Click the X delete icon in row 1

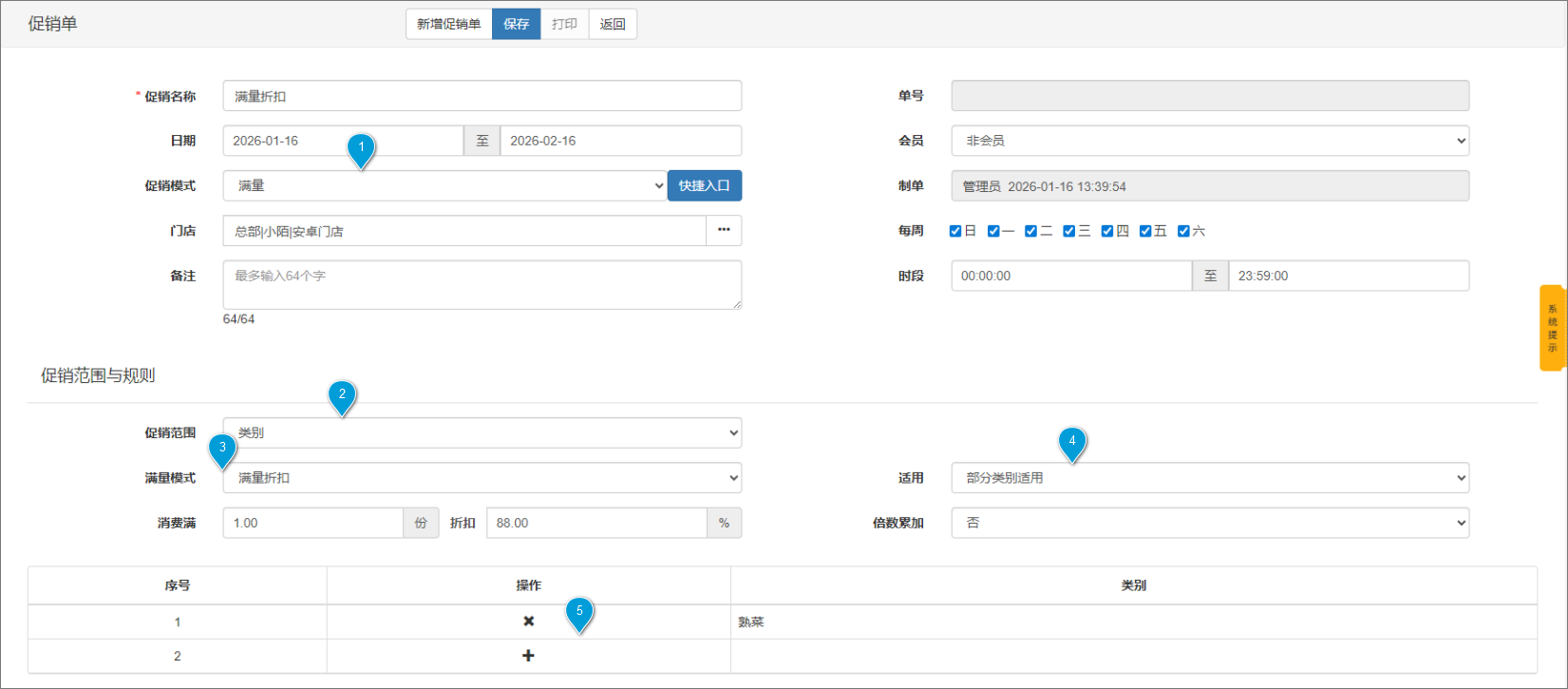[528, 622]
